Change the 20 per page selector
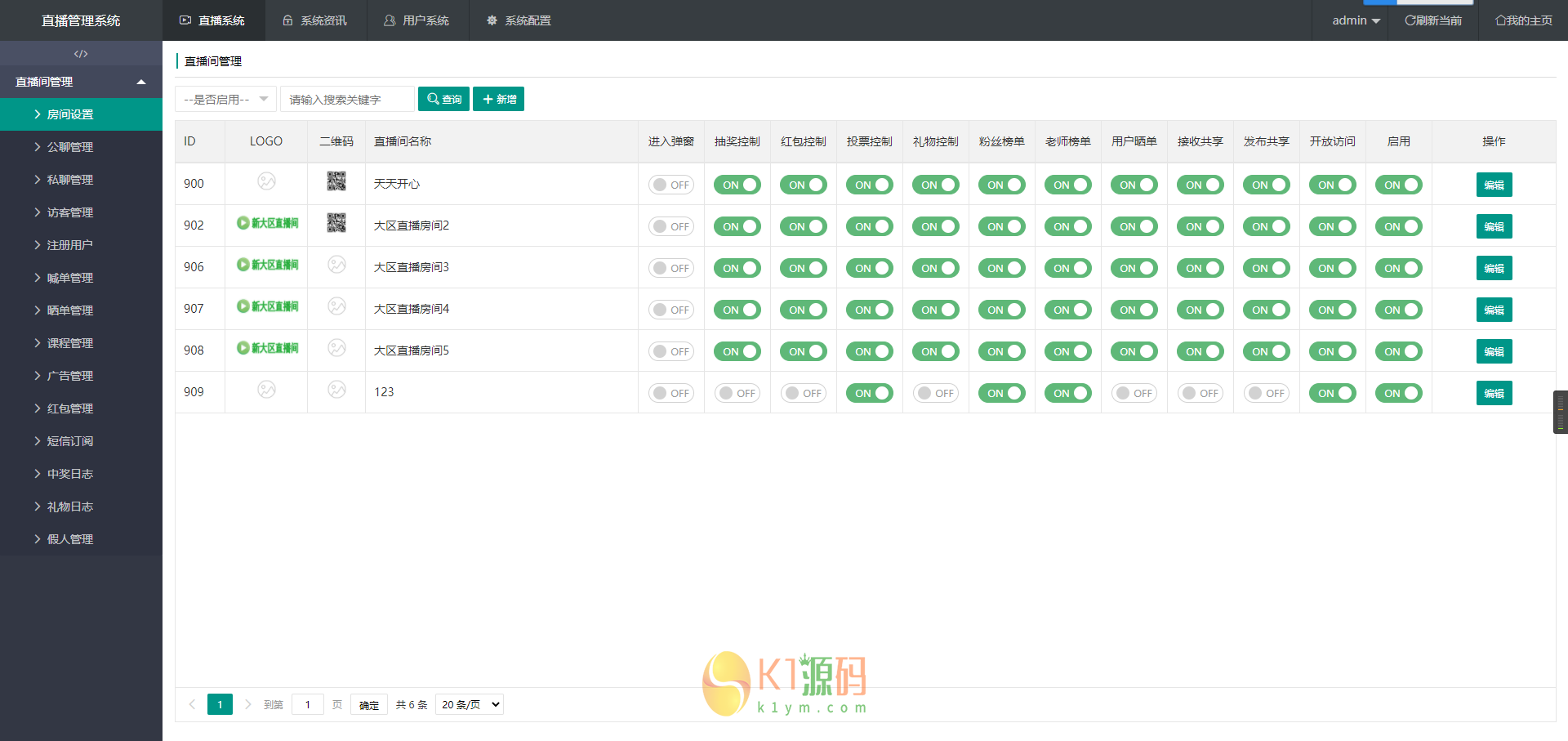The height and width of the screenshot is (741, 1568). pyautogui.click(x=470, y=704)
